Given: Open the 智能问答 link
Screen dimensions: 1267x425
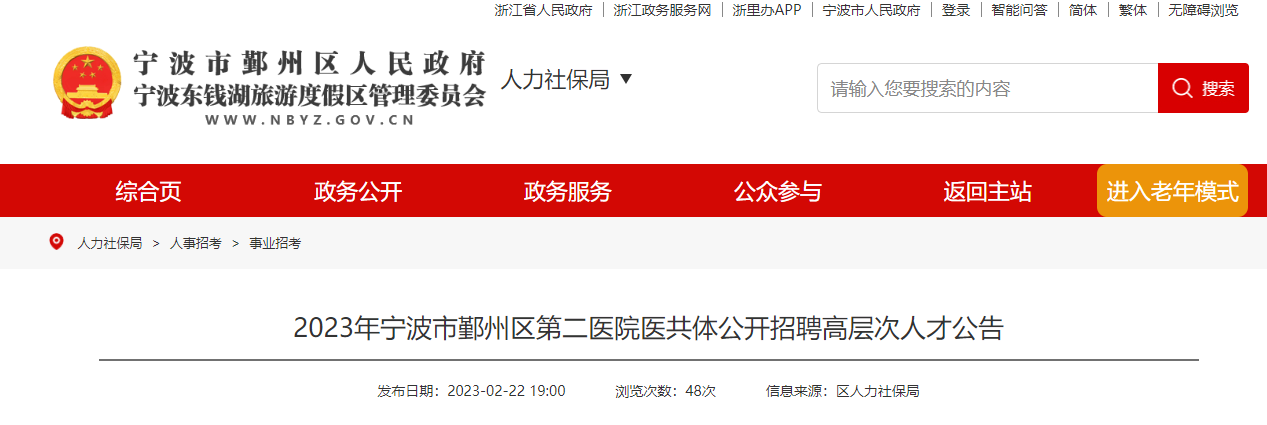Looking at the screenshot, I should pyautogui.click(x=1020, y=10).
